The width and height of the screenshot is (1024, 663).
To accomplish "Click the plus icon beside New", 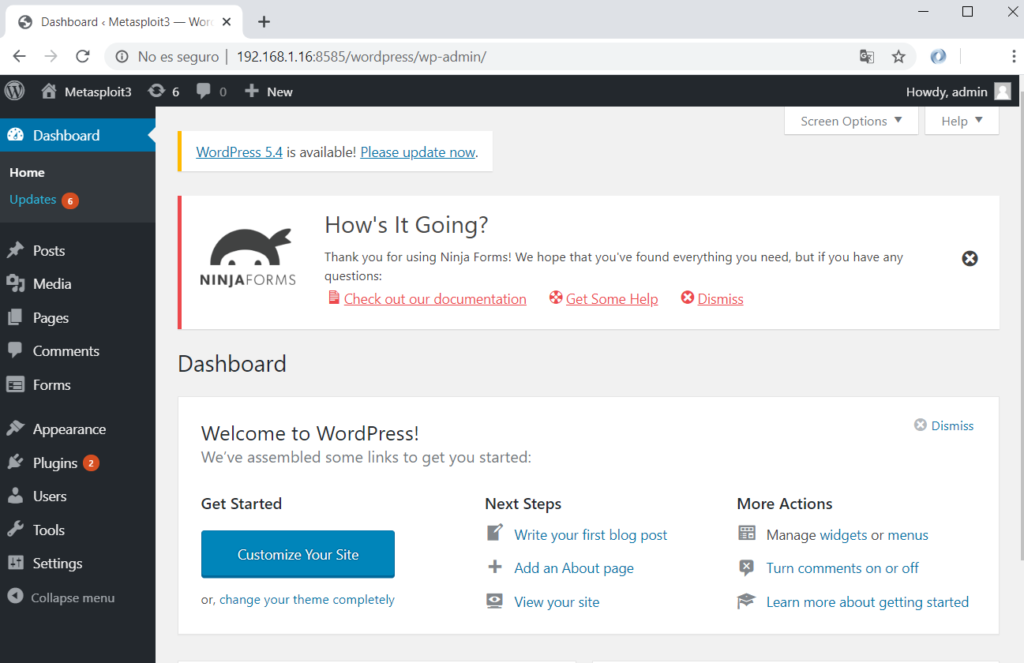I will click(x=251, y=91).
